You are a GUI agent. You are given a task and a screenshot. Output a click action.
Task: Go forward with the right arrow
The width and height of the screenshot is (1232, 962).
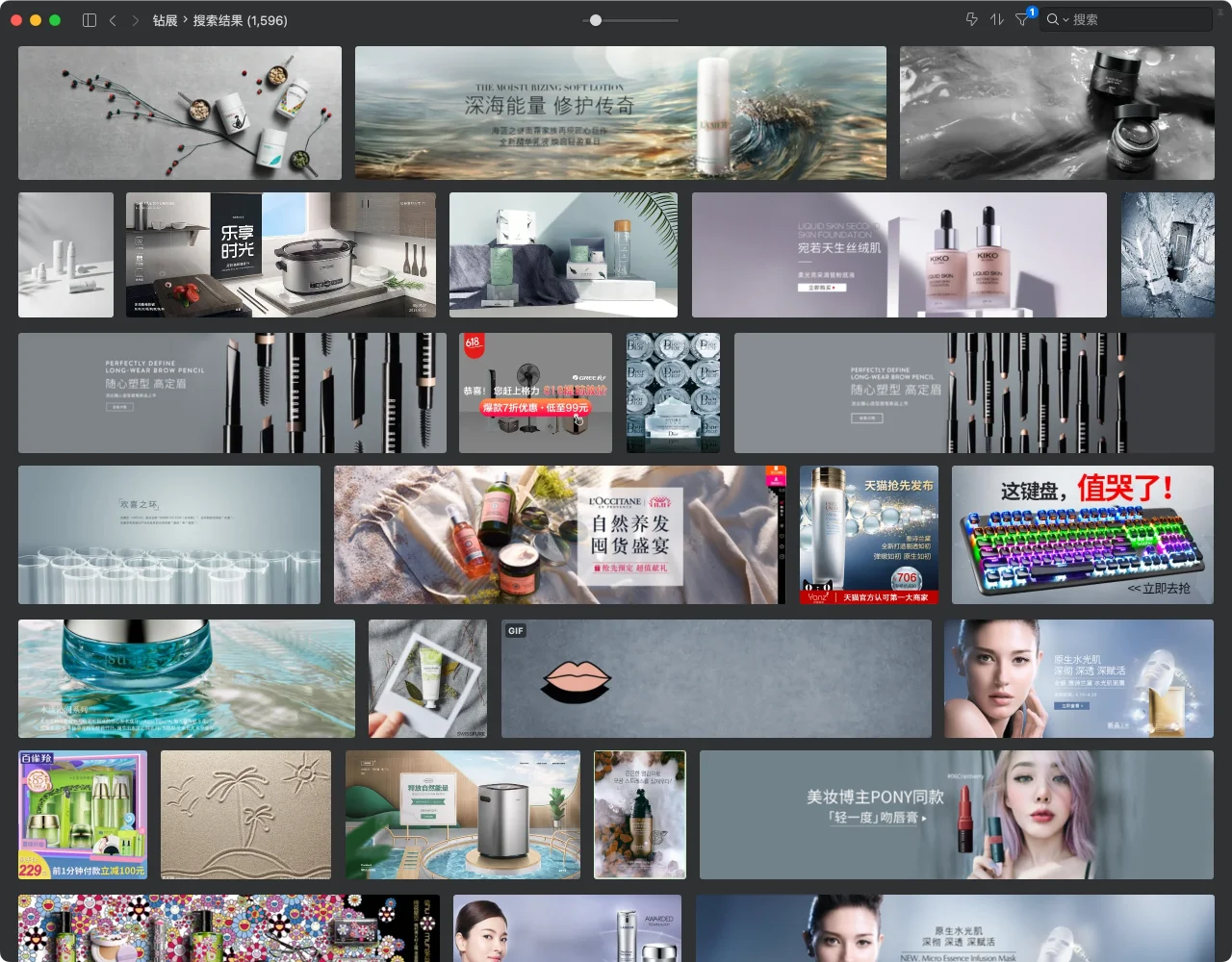click(x=135, y=20)
